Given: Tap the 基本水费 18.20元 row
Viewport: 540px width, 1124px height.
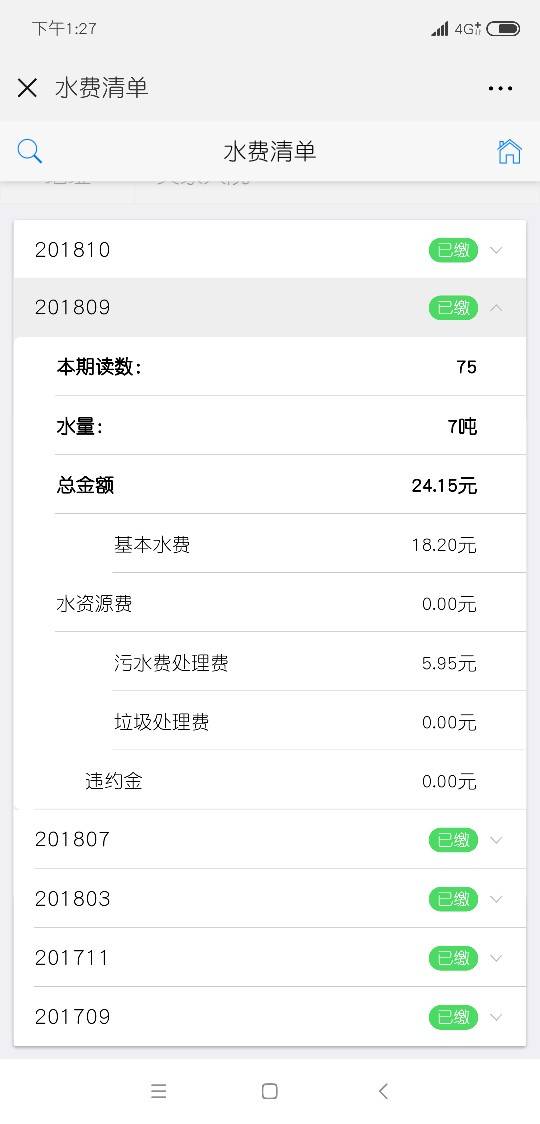Looking at the screenshot, I should (318, 545).
